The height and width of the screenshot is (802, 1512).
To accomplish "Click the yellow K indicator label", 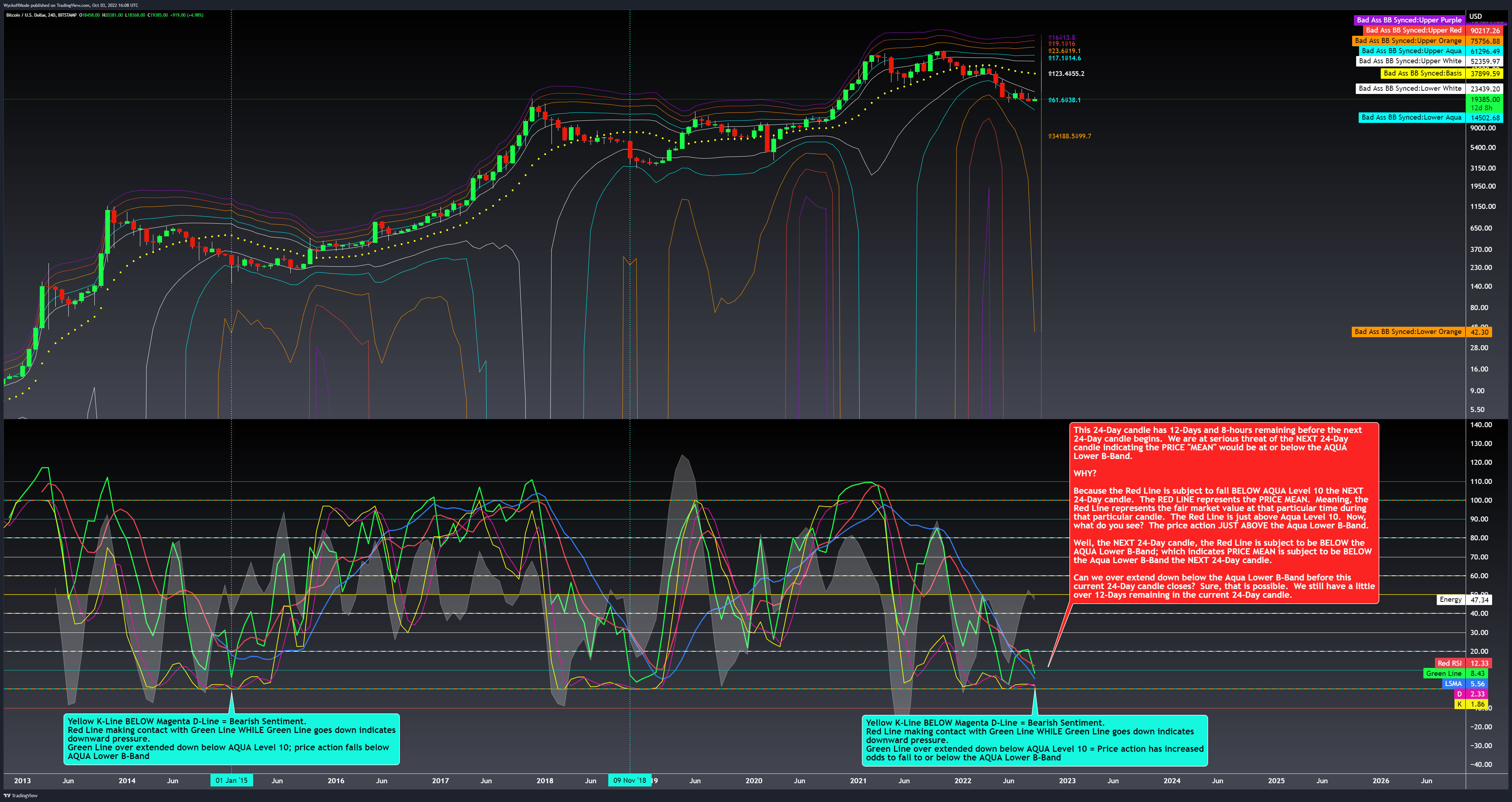I will pos(1459,704).
